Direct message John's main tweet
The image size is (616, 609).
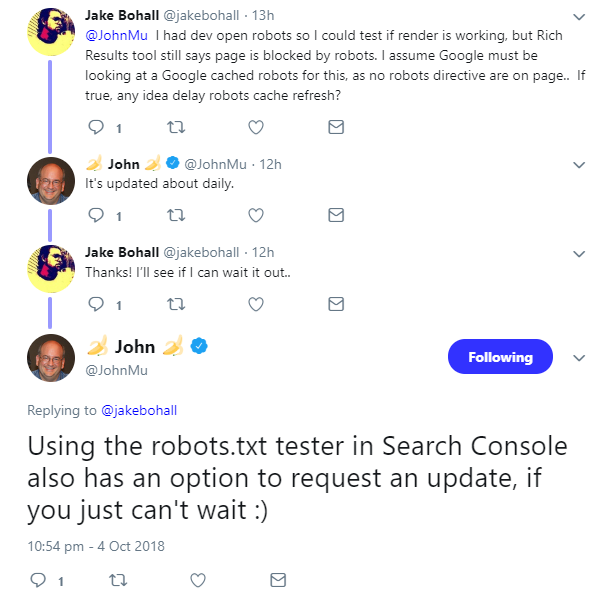[277, 580]
